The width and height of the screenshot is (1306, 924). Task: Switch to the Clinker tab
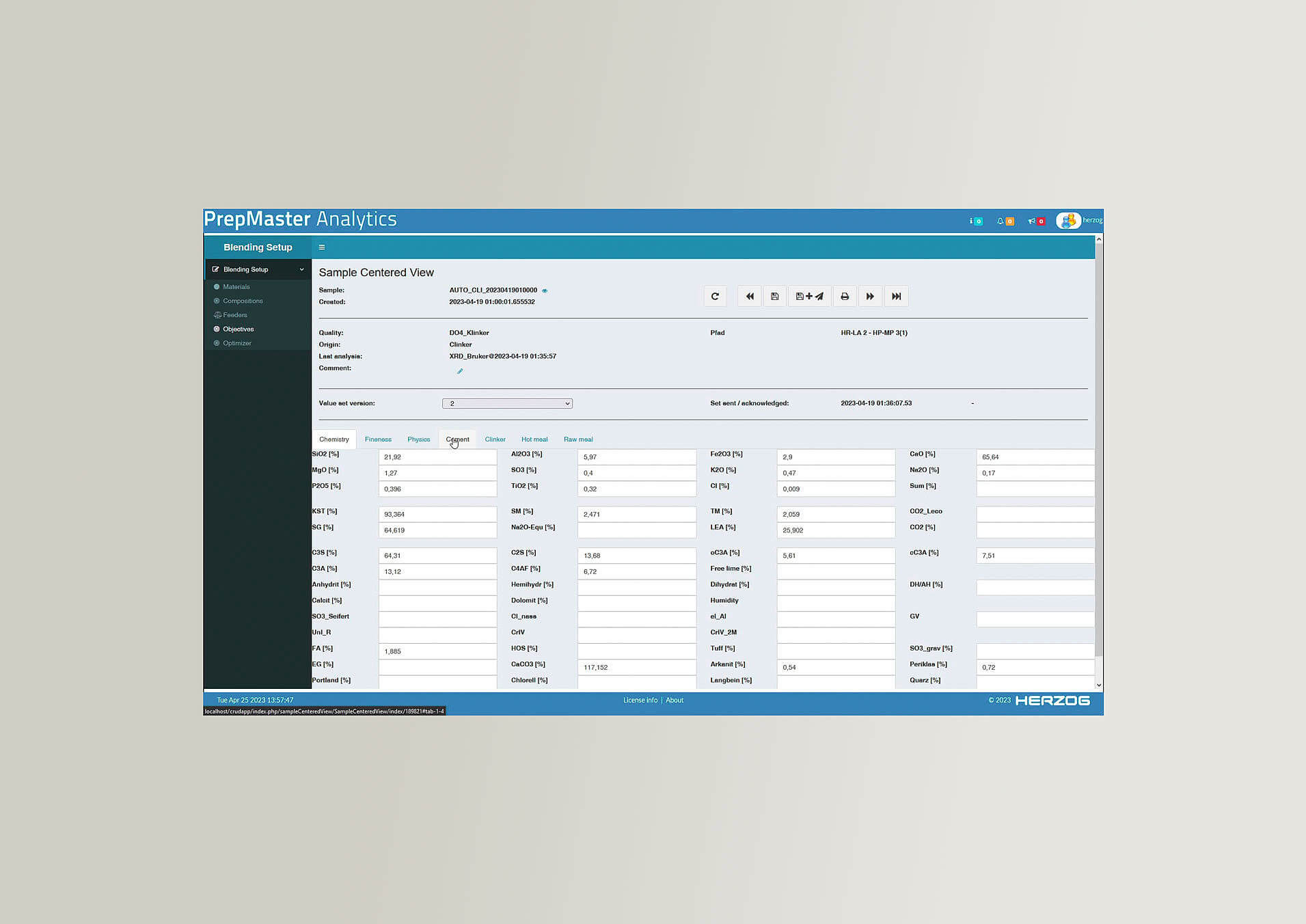click(x=495, y=439)
